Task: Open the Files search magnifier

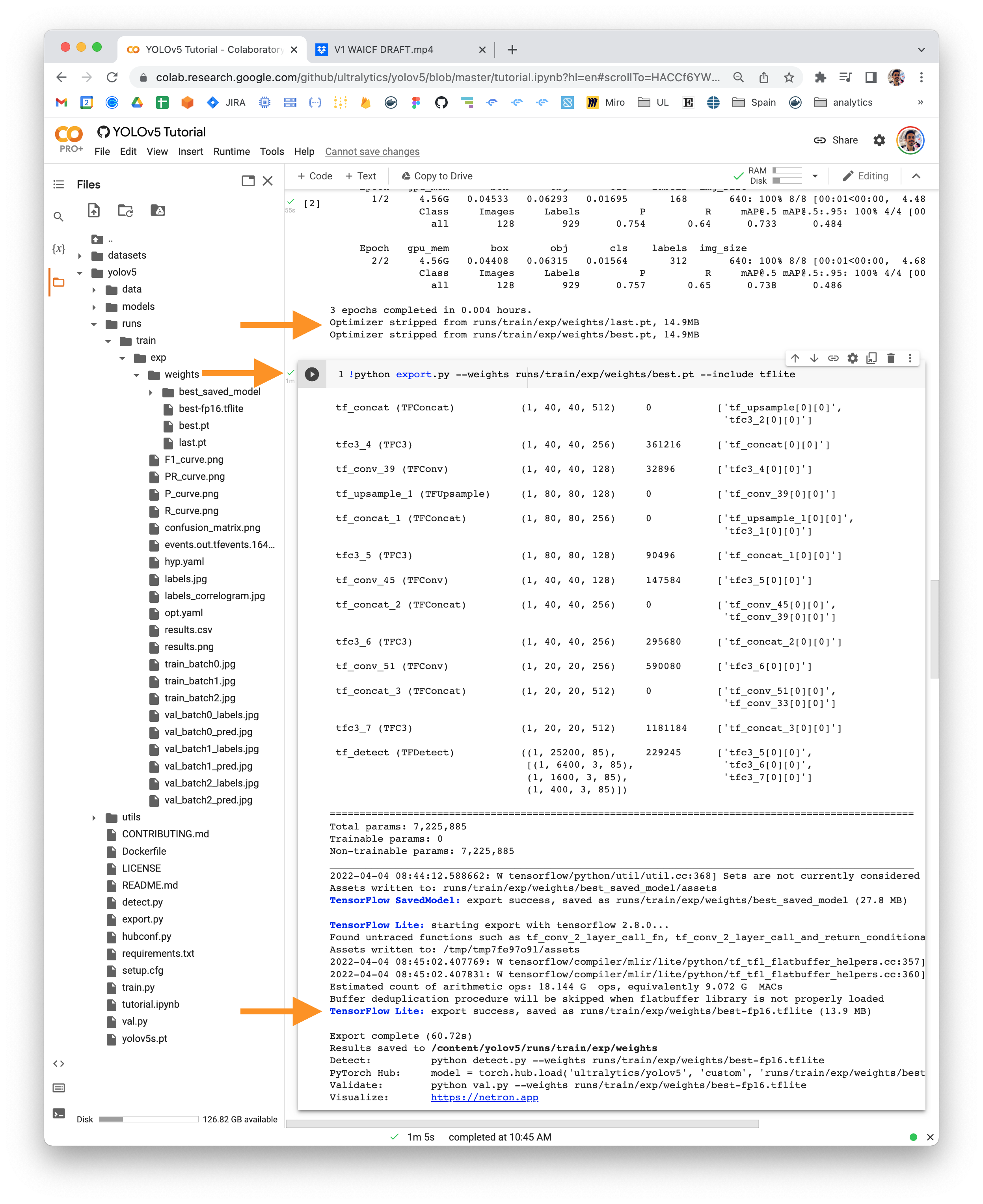Action: (59, 217)
